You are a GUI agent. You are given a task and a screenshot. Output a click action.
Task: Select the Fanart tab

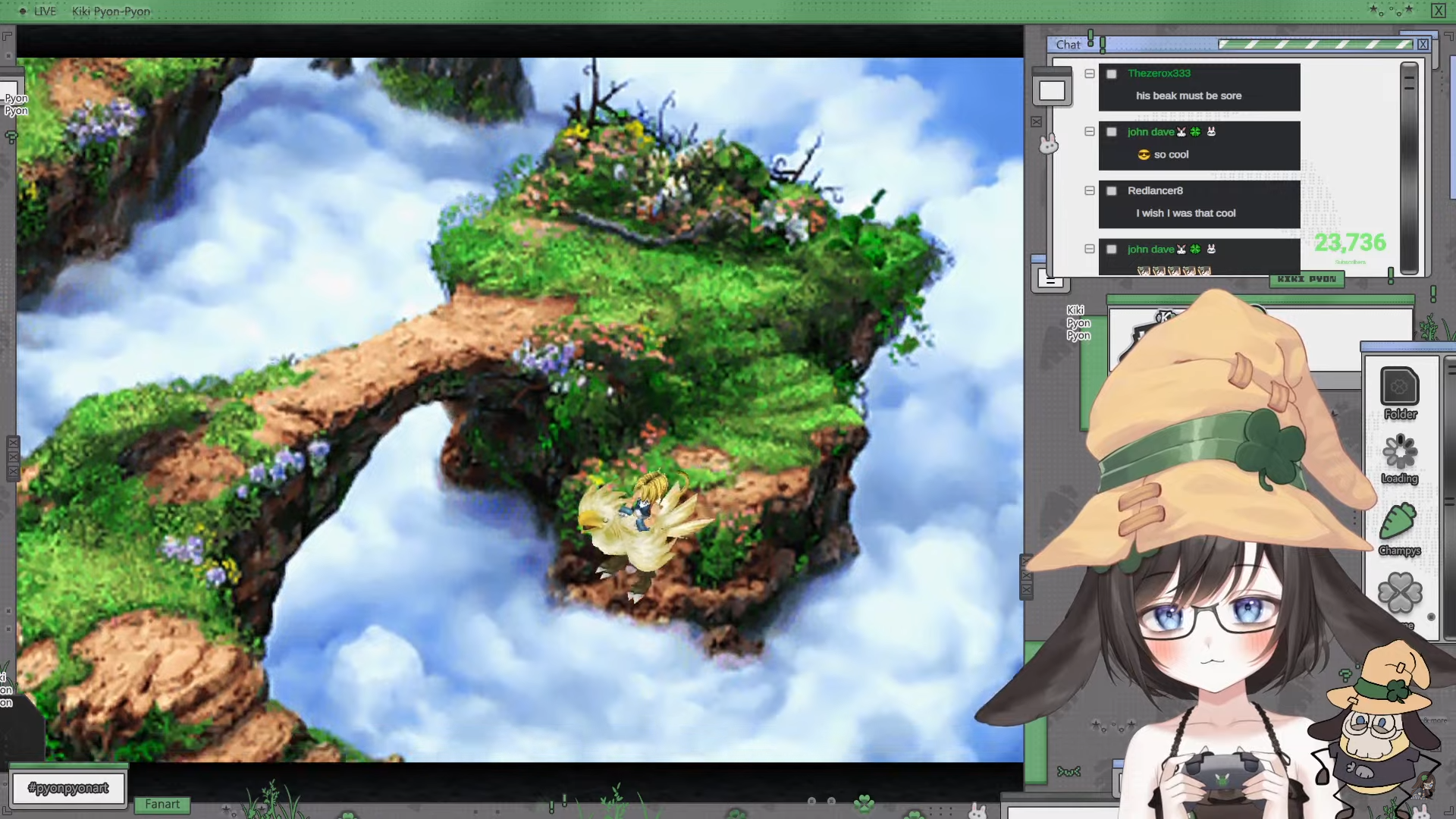(x=162, y=805)
